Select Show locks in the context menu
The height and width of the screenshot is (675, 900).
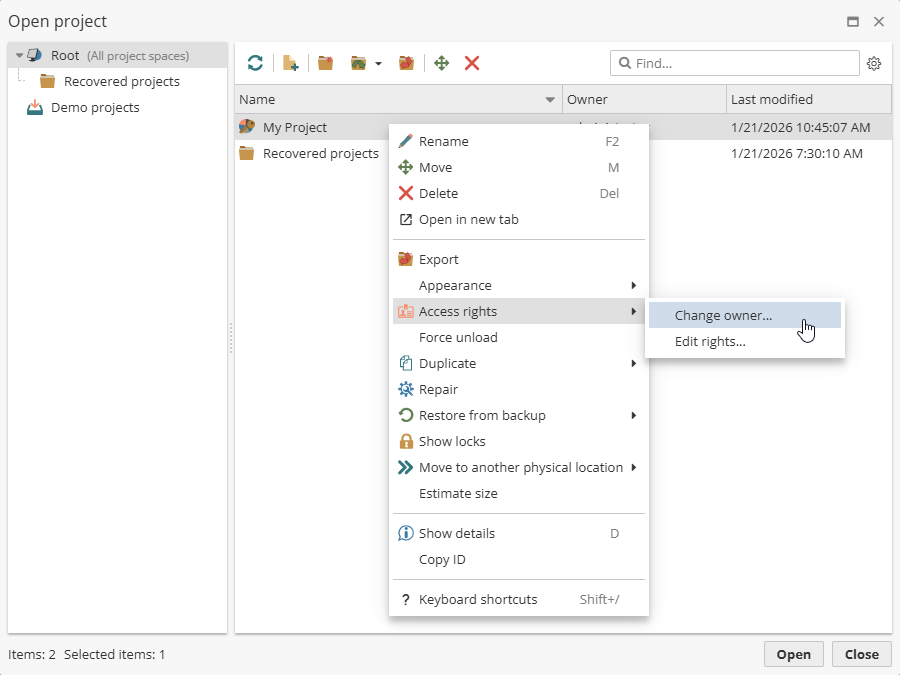tap(452, 441)
